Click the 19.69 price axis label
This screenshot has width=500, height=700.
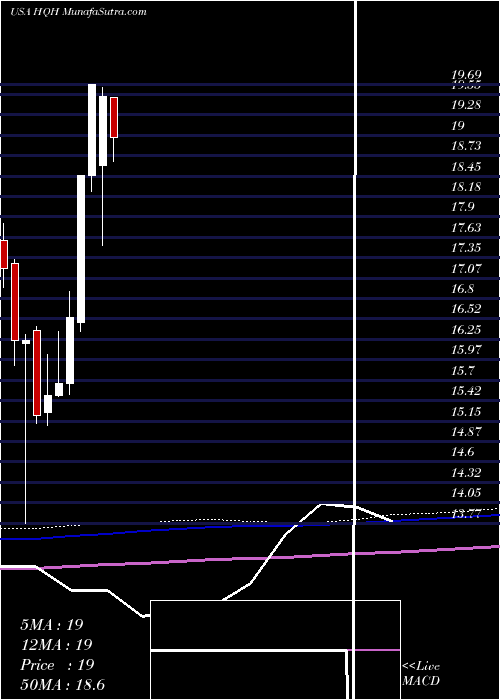pyautogui.click(x=466, y=75)
